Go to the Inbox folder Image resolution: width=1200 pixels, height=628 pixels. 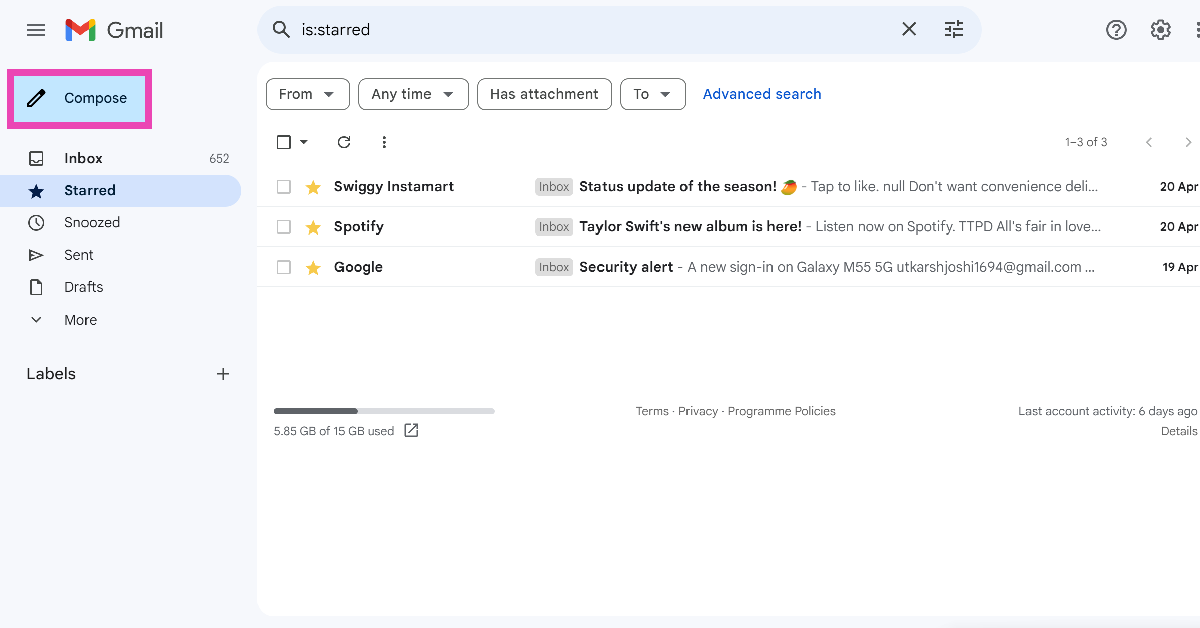pos(83,158)
